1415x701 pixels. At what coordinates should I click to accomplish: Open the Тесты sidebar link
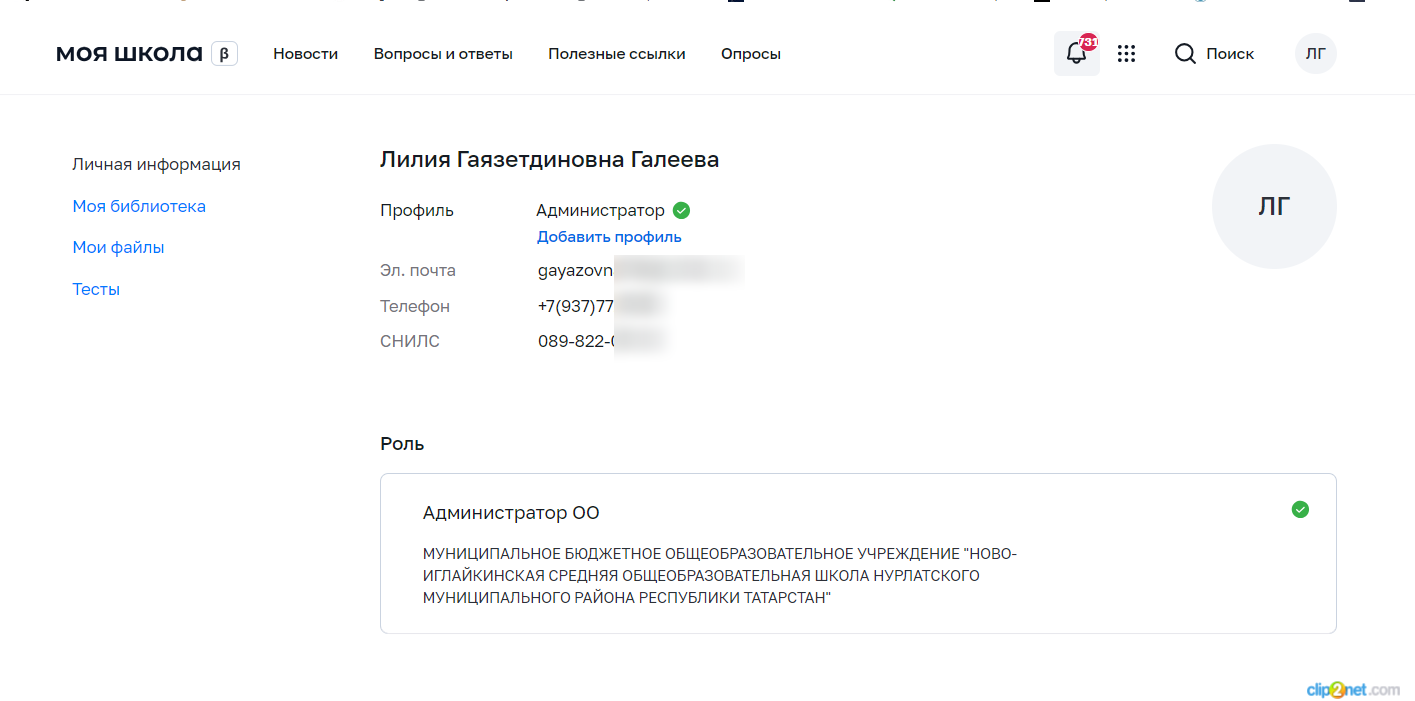pyautogui.click(x=96, y=290)
